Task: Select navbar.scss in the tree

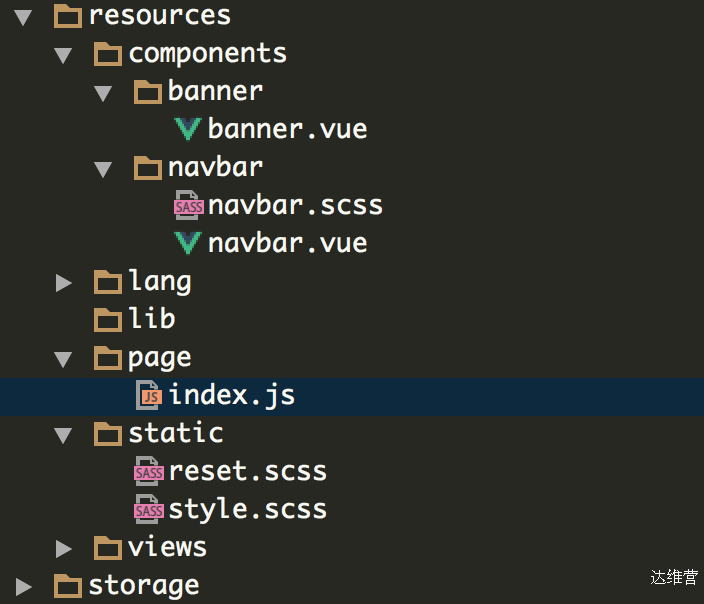Action: 295,205
